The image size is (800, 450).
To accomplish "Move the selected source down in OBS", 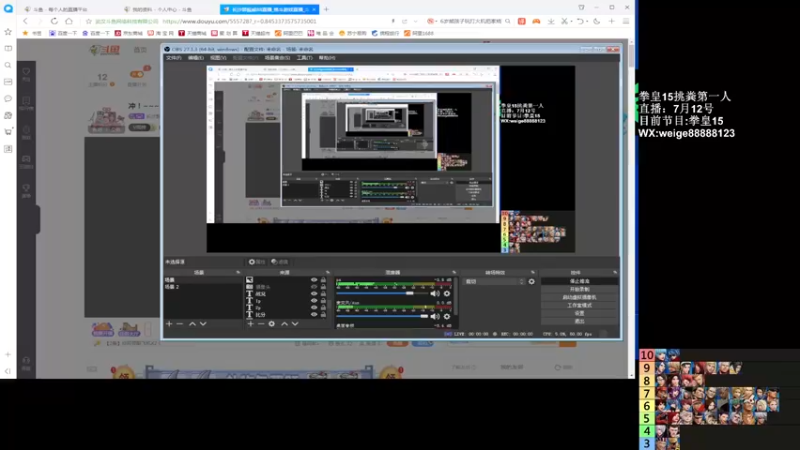I will point(295,324).
